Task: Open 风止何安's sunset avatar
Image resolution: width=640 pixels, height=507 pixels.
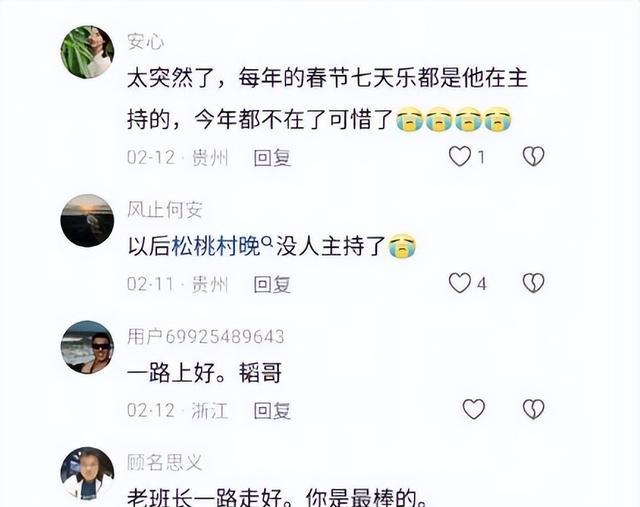Action: pos(87,220)
